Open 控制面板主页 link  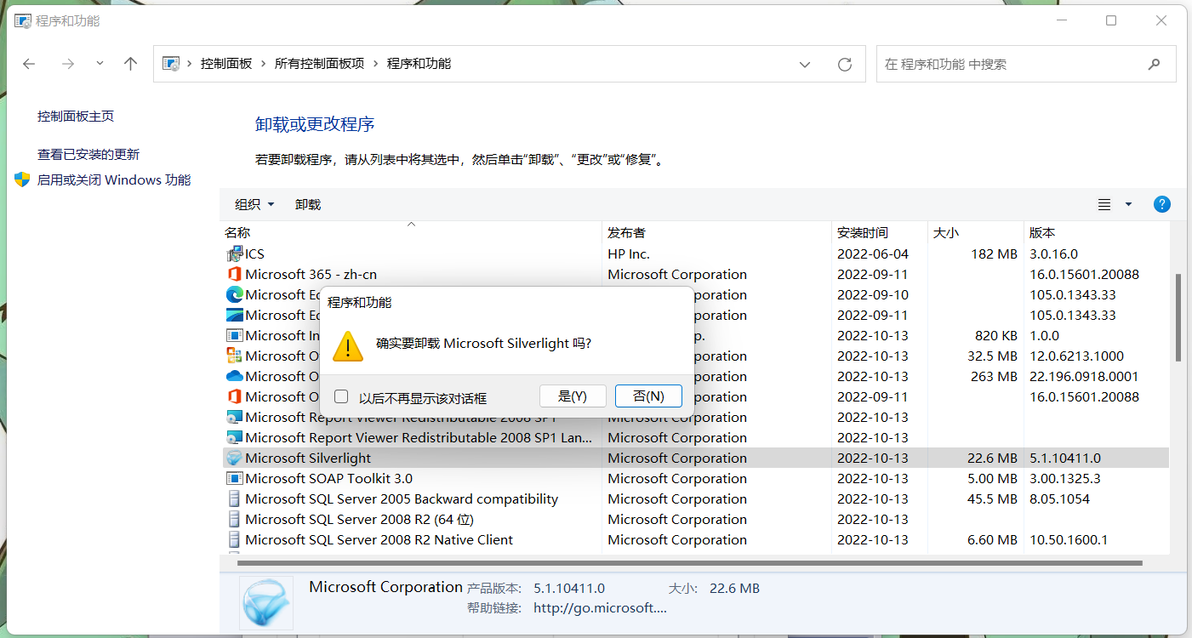coord(75,116)
